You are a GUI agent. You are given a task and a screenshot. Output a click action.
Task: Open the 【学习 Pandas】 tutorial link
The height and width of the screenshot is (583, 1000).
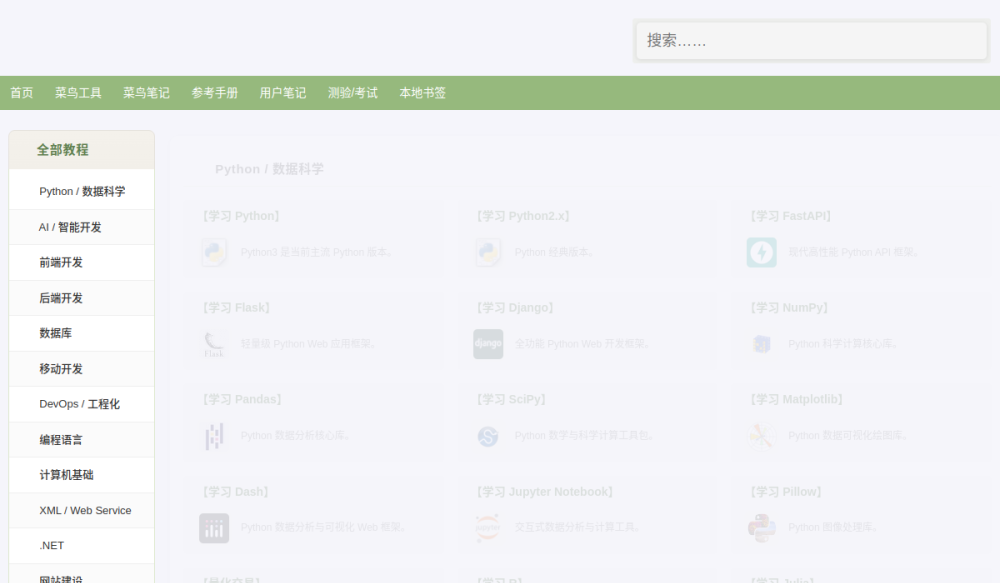(x=242, y=400)
